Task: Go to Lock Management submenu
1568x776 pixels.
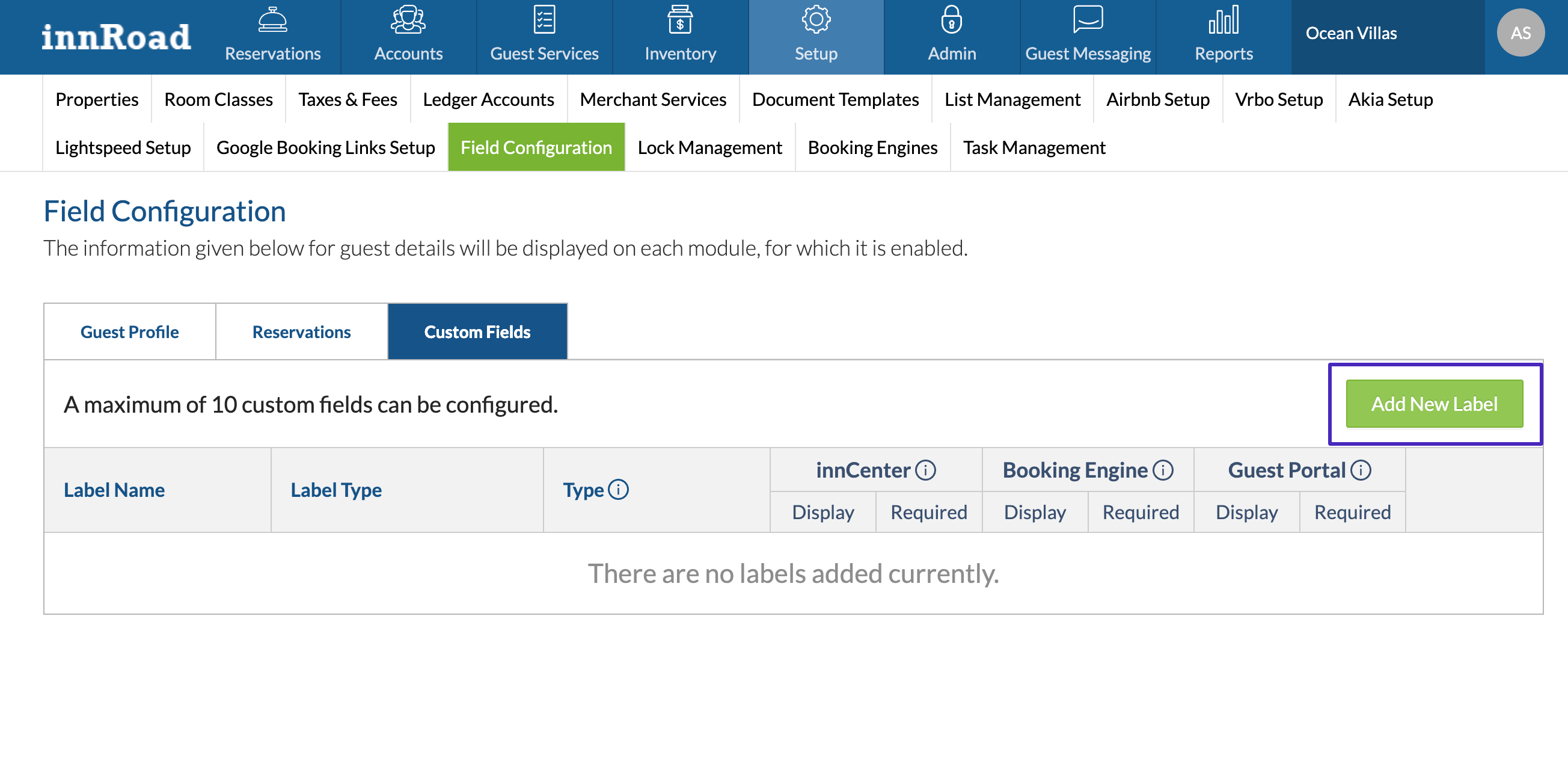Action: tap(709, 147)
